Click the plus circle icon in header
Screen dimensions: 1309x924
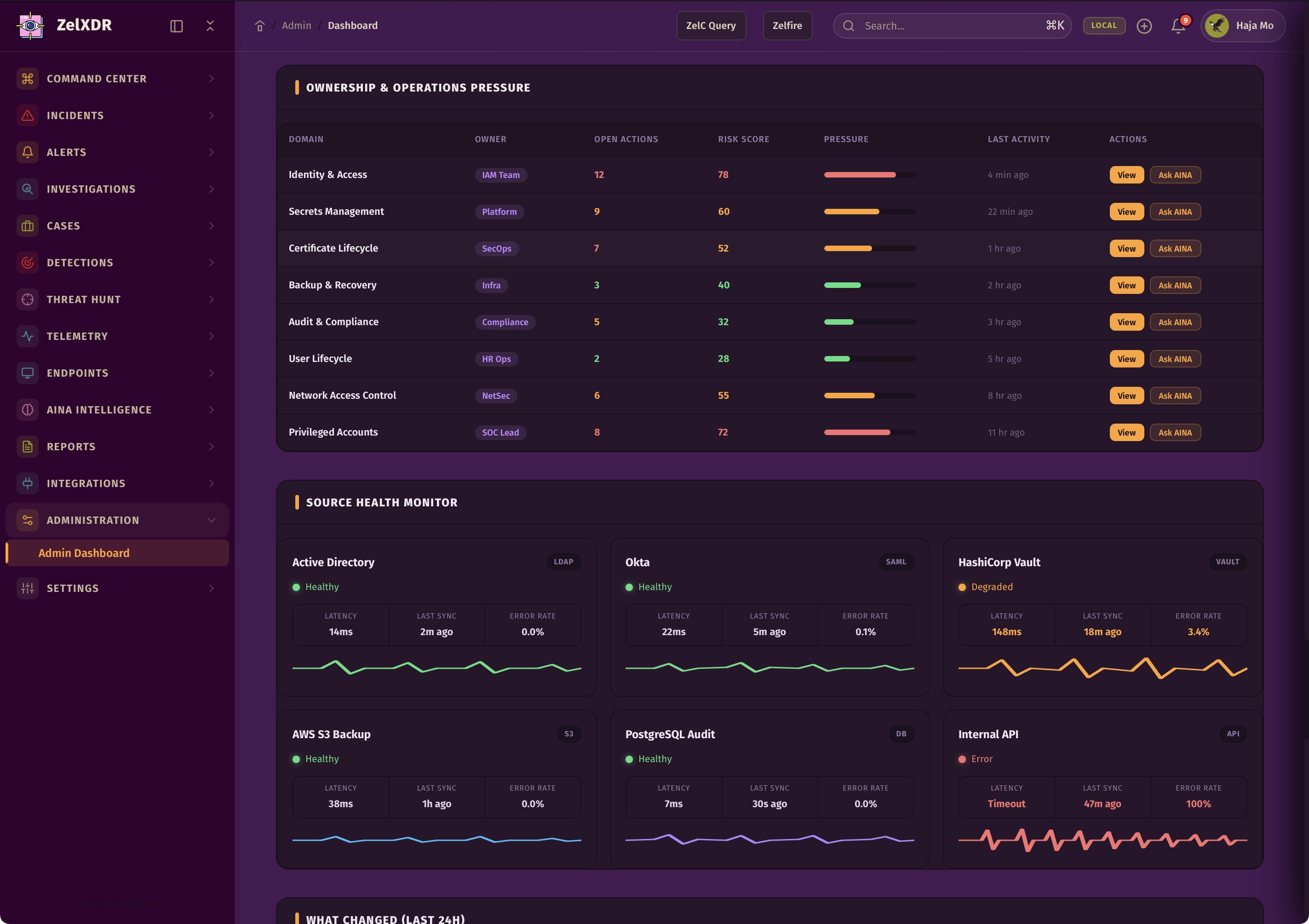point(1144,26)
